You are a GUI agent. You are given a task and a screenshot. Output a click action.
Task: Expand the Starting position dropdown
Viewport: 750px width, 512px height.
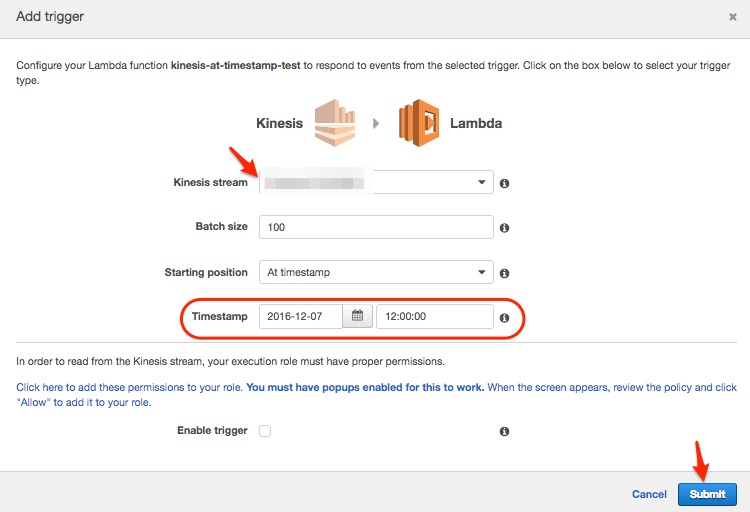tap(376, 272)
